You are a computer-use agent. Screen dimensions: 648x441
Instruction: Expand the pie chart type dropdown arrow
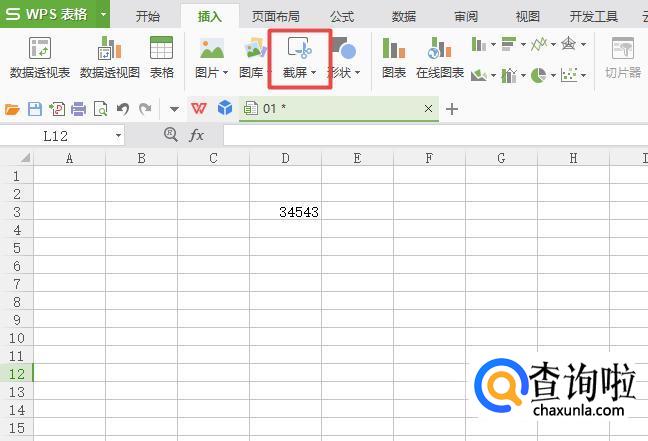click(x=553, y=75)
